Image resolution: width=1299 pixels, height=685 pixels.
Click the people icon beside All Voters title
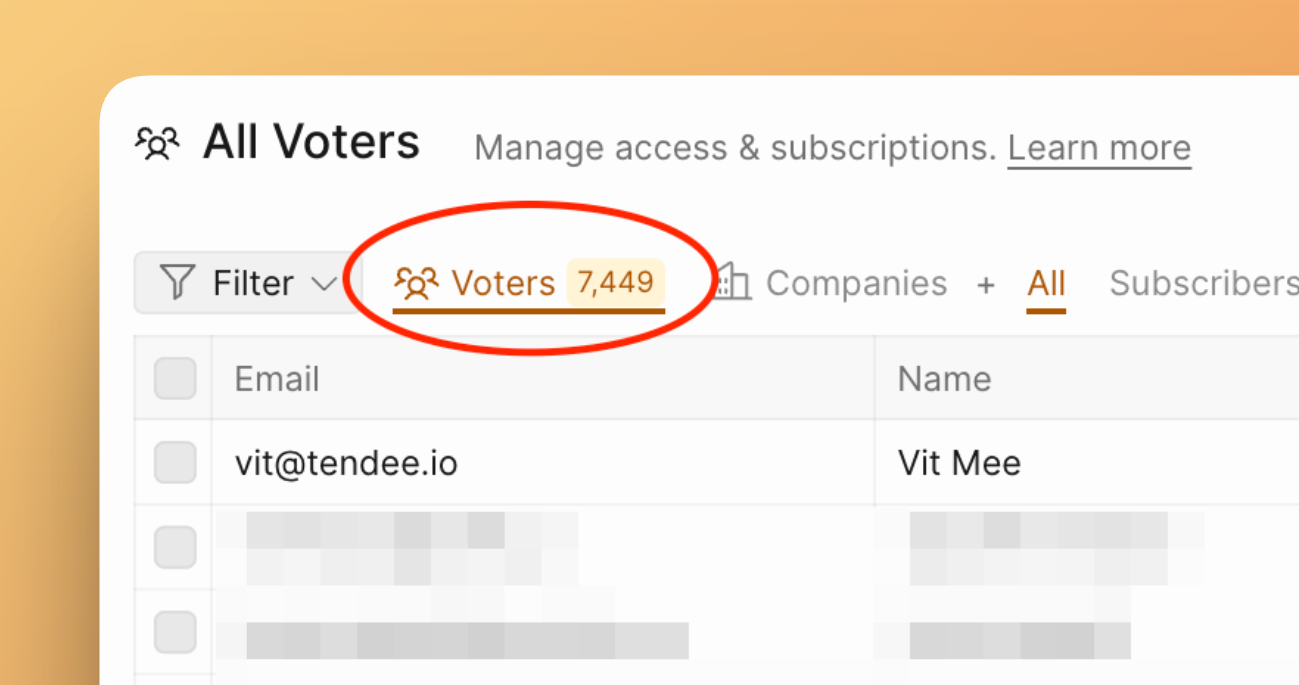point(157,144)
